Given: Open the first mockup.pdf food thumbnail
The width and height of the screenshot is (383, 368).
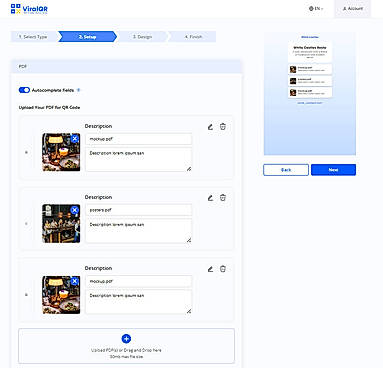Looking at the screenshot, I should pyautogui.click(x=61, y=152).
